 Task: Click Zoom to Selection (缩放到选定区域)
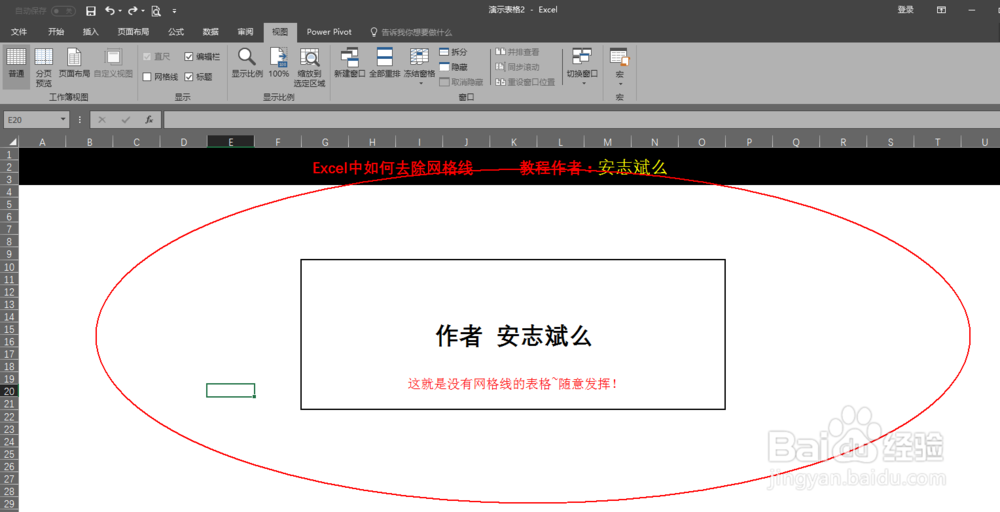[x=309, y=67]
